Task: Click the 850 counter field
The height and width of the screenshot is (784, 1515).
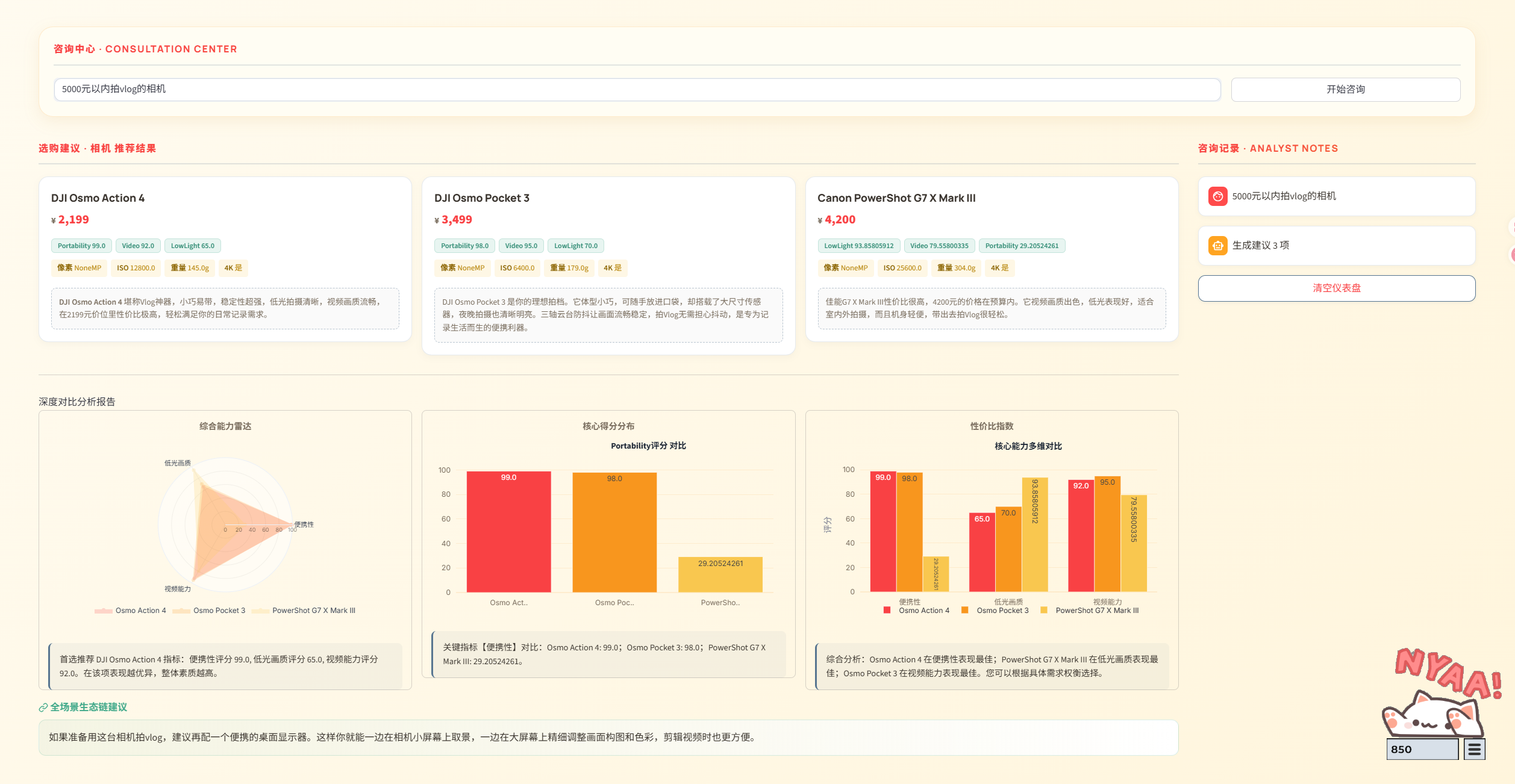Action: 1422,749
